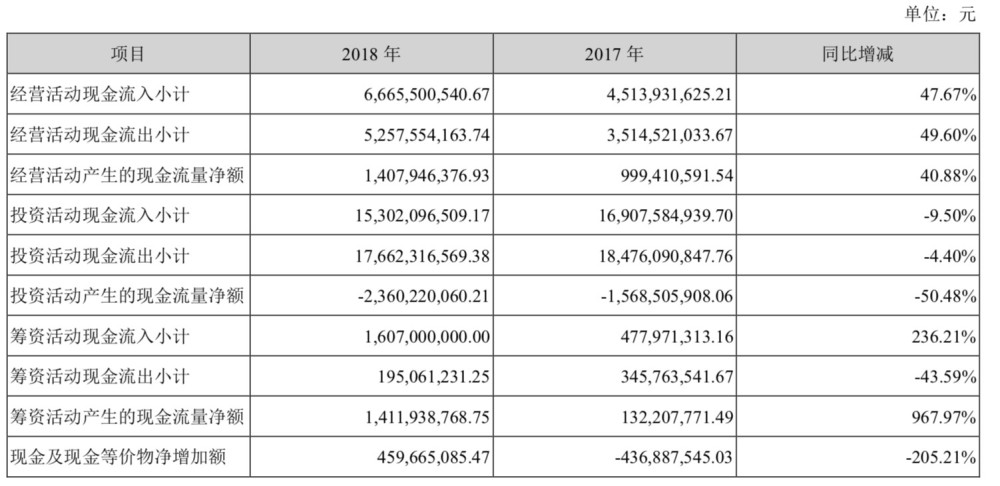Select the 筹资活动现金流出小计 row label
Screen dimensions: 1000x486
[x=100, y=377]
